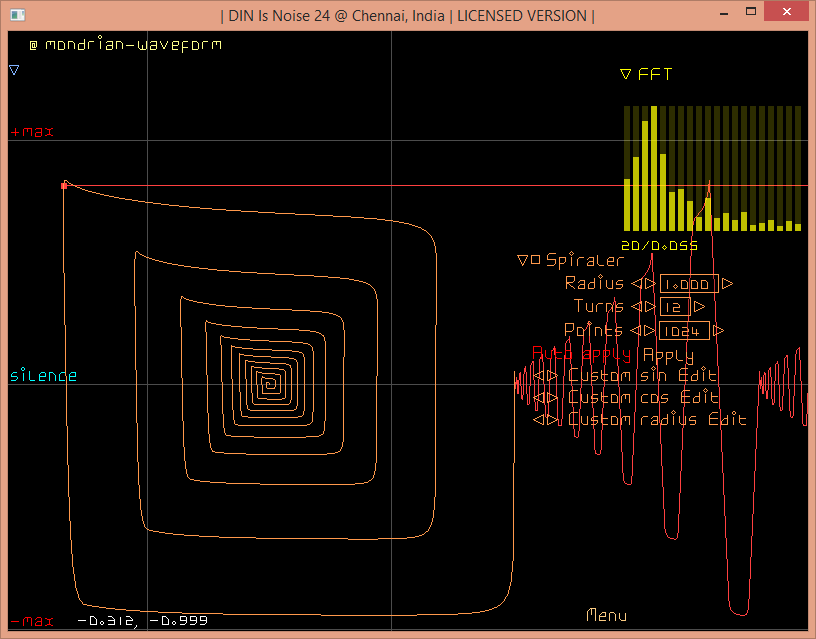
Task: Click the Radius decrease arrow
Action: [636, 284]
